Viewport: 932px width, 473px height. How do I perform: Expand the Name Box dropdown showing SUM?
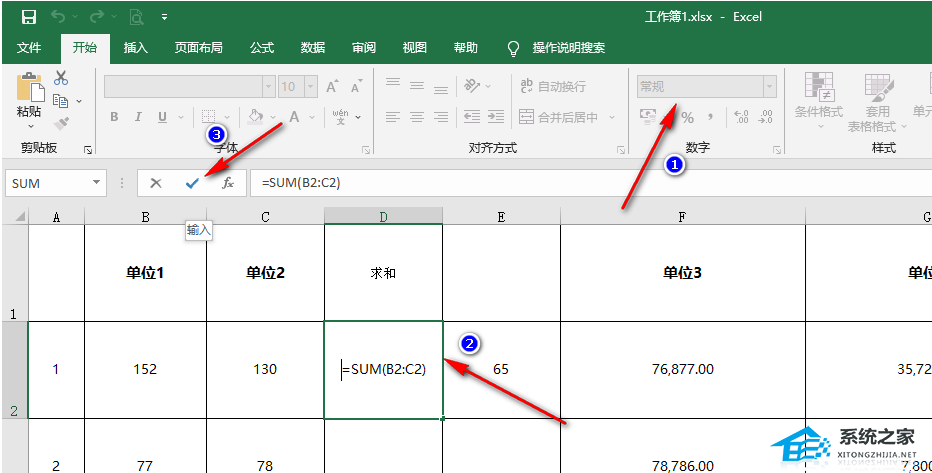tap(97, 183)
